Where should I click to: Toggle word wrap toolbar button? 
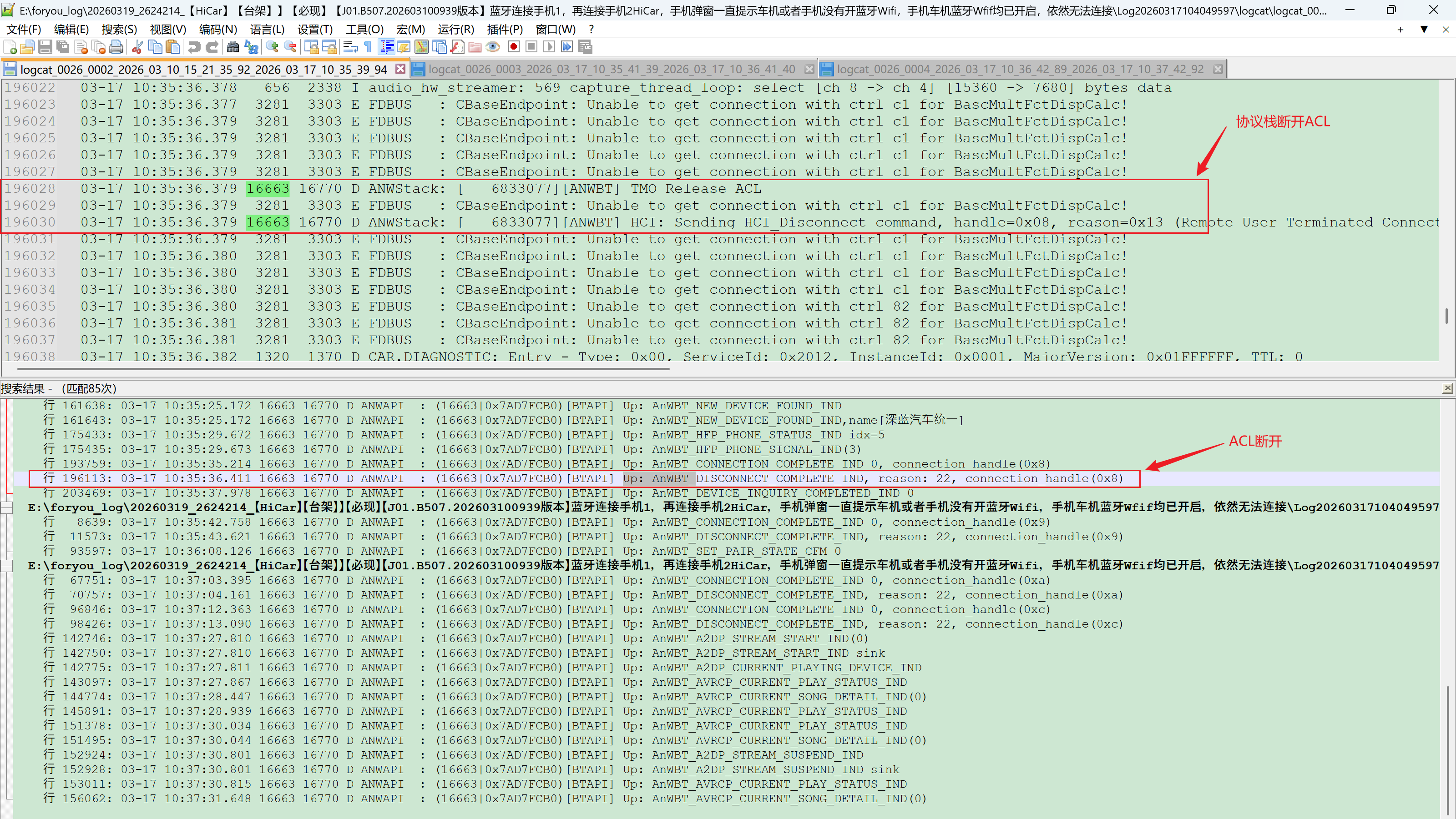pyautogui.click(x=350, y=47)
